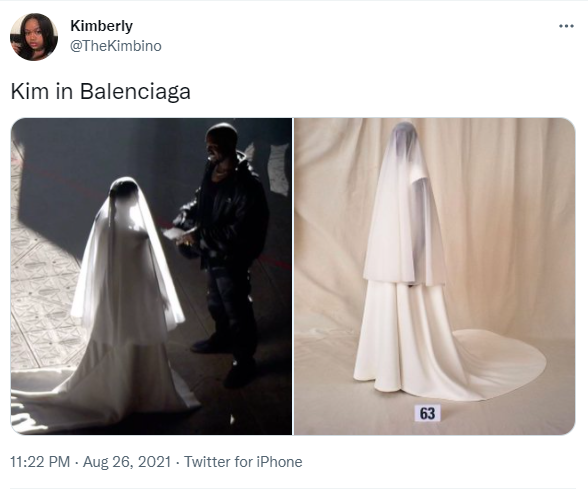Open the Kimberly display name link
The image size is (588, 490).
coord(101,26)
